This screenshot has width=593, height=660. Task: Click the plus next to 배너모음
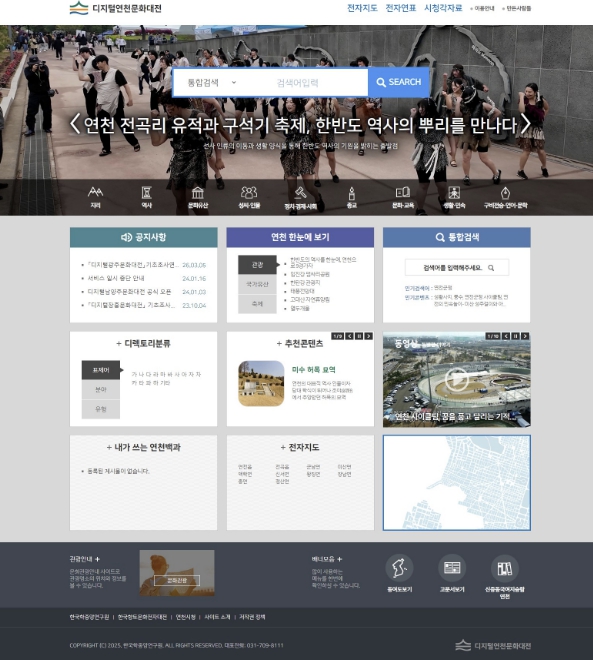(340, 559)
